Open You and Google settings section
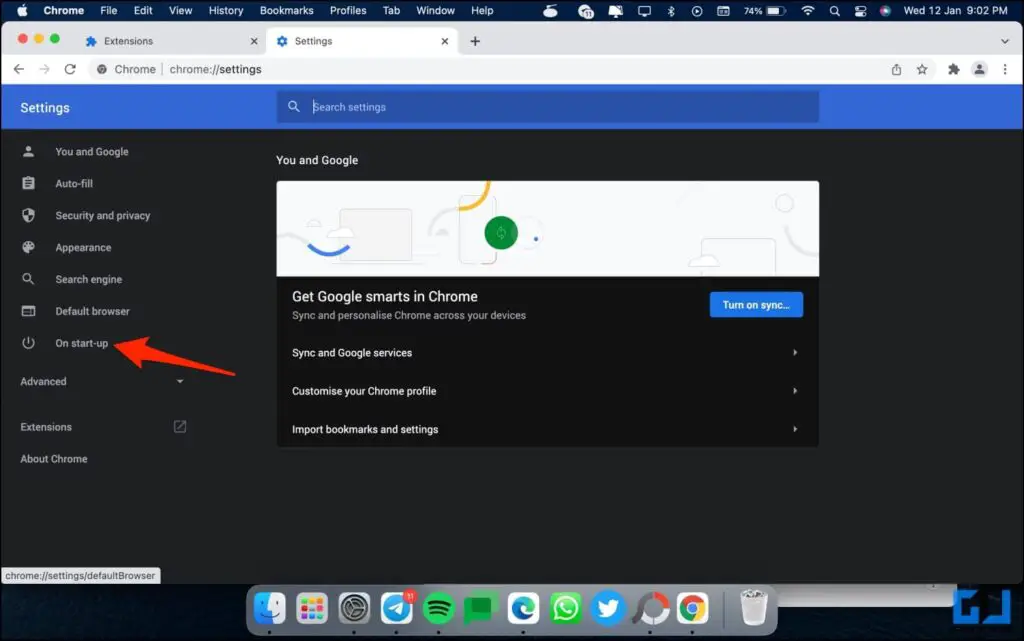The image size is (1024, 641). (91, 151)
